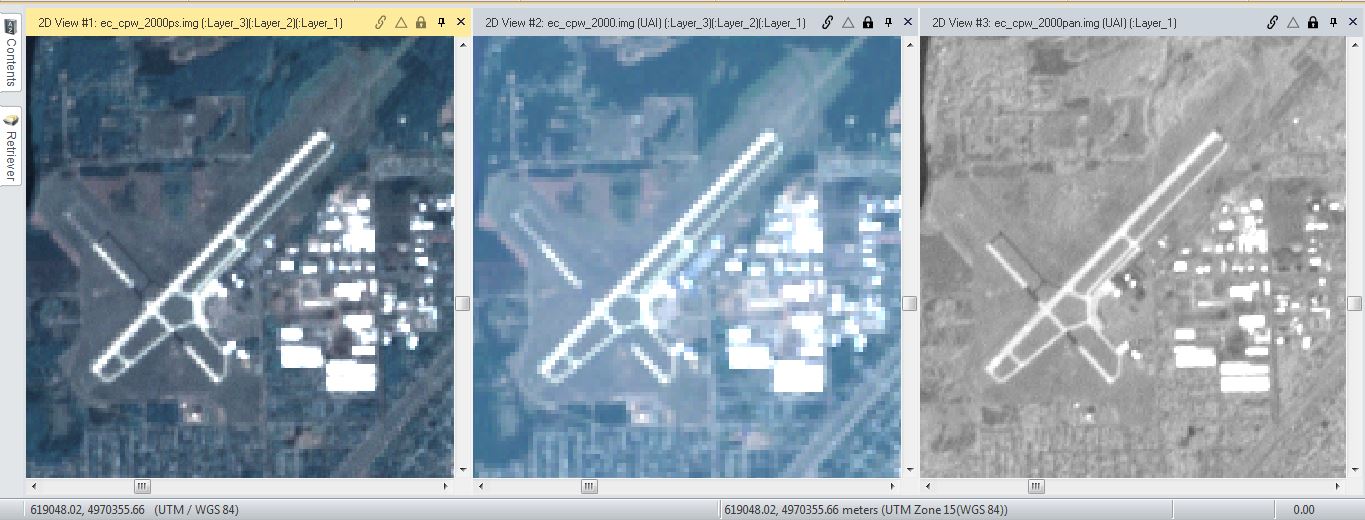Close 2D View #3 pane

[1353, 22]
